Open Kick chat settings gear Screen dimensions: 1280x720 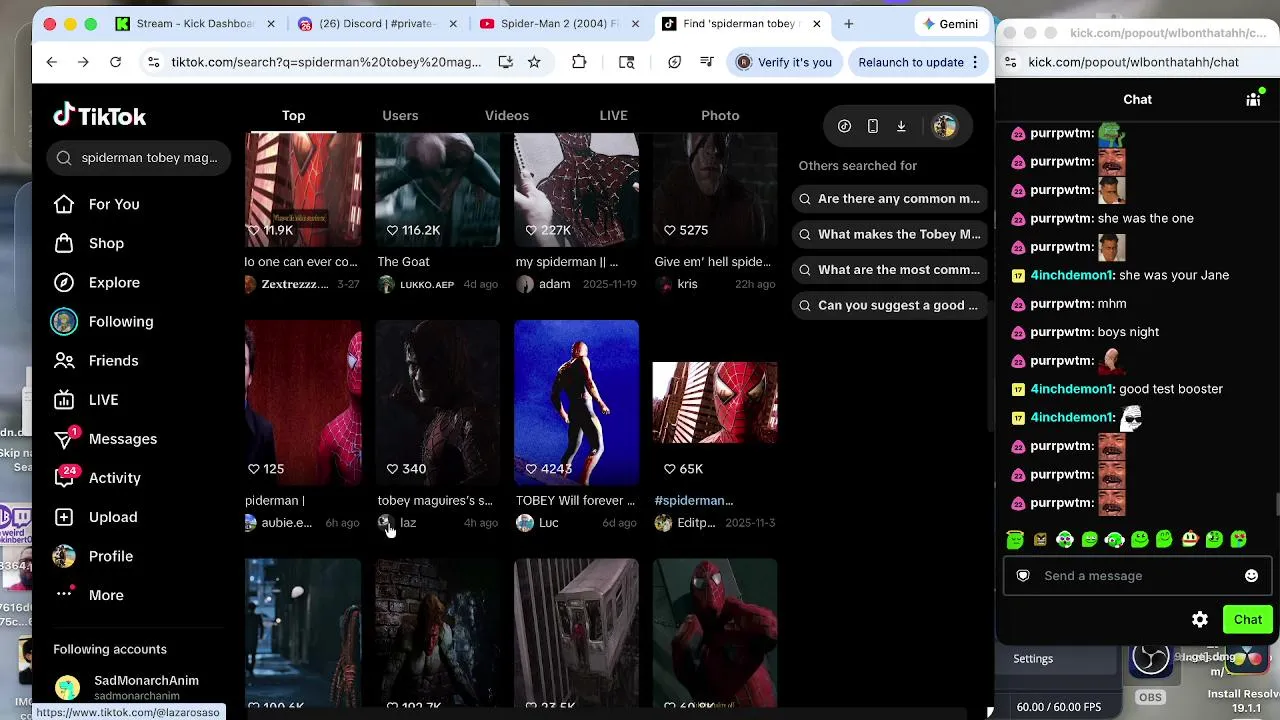click(x=1200, y=620)
